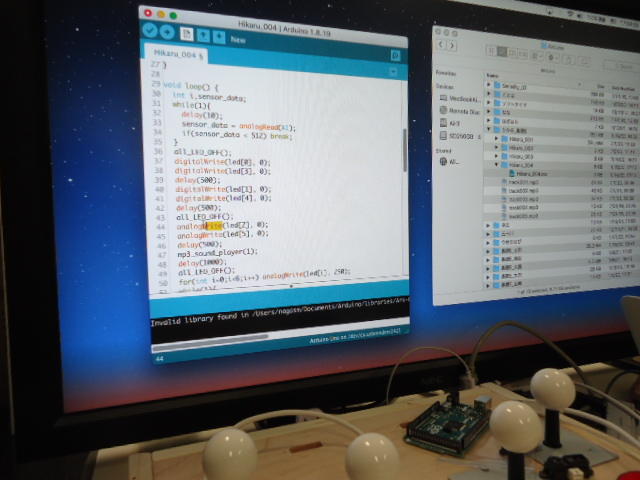Click the "void loop() {" line in the editor

191,86
